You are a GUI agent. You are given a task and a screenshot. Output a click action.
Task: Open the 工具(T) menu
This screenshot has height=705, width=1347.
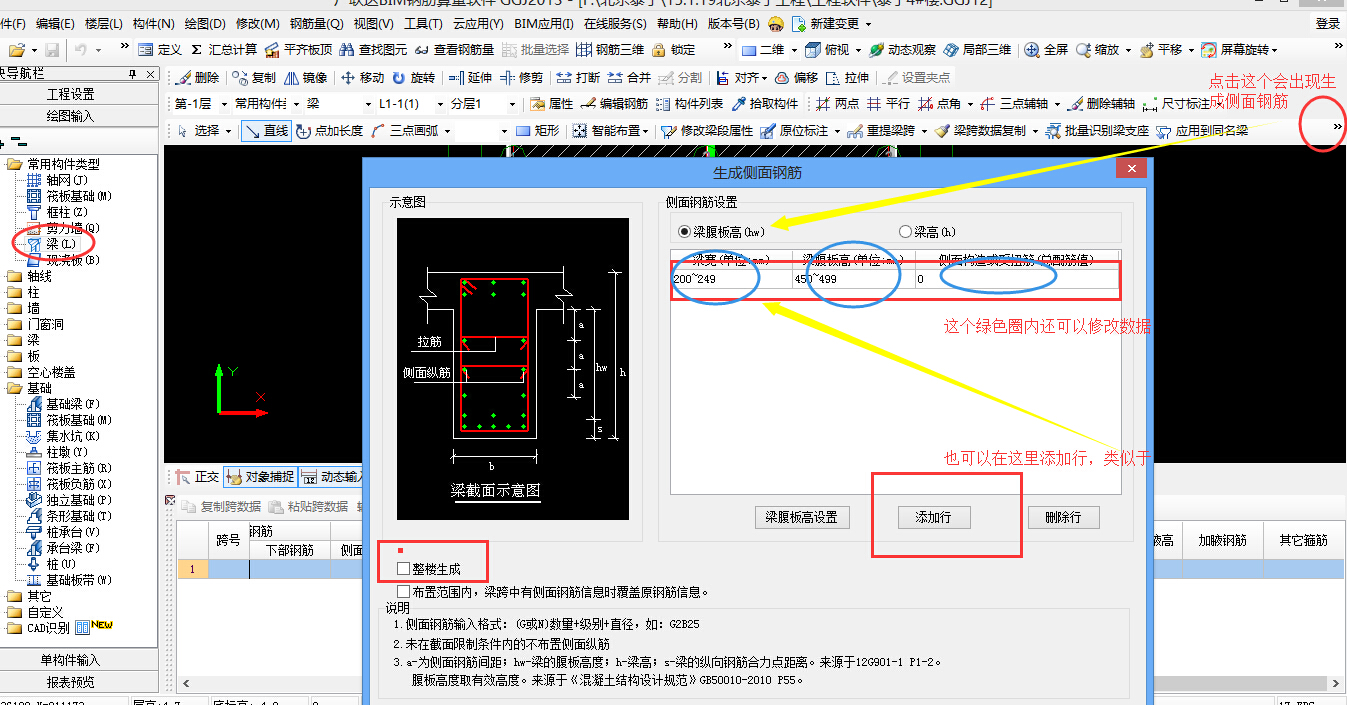point(423,23)
